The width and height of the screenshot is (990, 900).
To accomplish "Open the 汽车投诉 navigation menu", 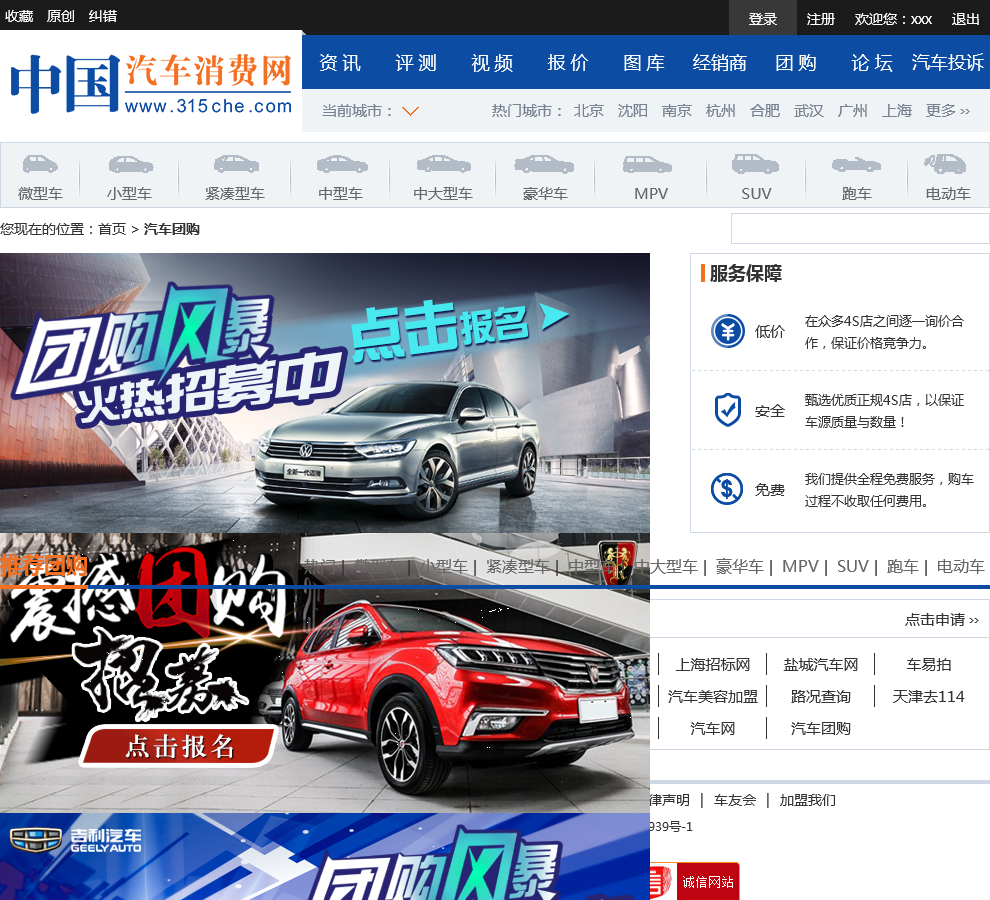I will click(x=947, y=63).
